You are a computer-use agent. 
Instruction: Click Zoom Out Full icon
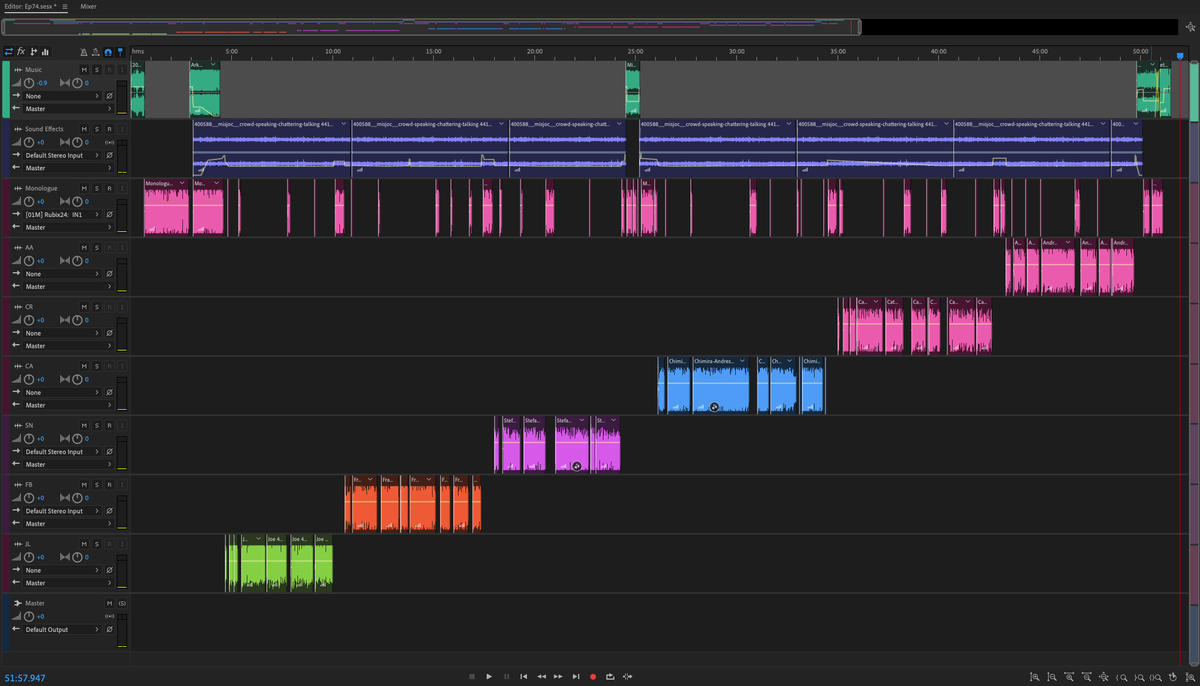coord(1104,677)
